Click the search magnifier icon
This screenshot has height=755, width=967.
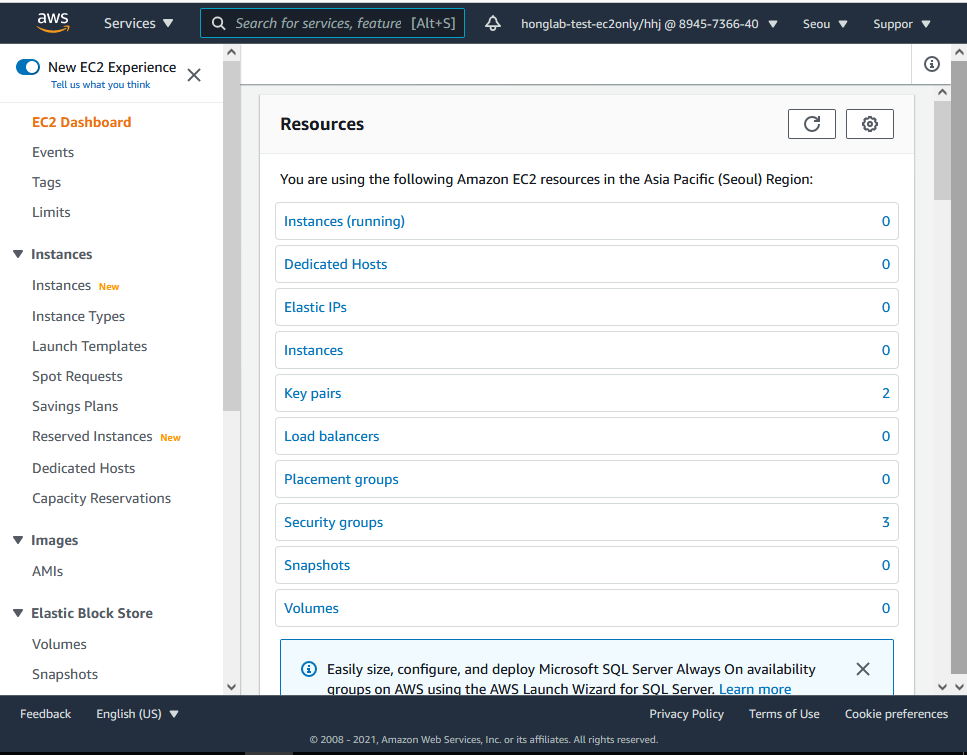pyautogui.click(x=218, y=23)
